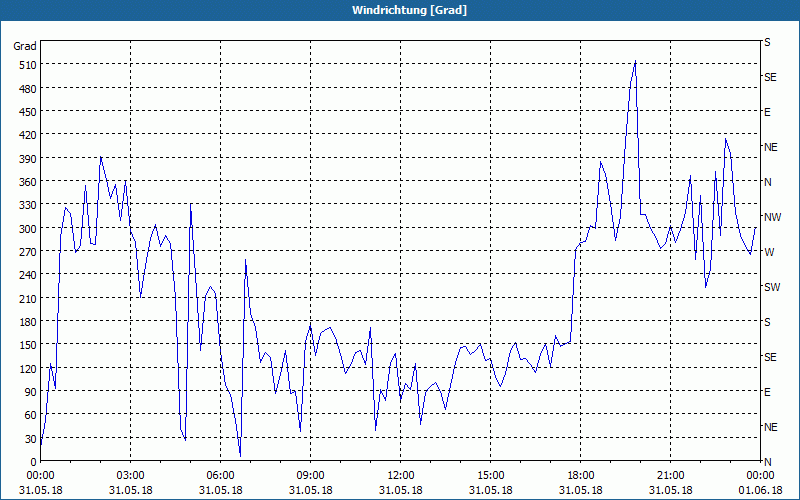The height and width of the screenshot is (500, 800).
Task: Click the 03:00 time axis label
Action: pyautogui.click(x=131, y=476)
